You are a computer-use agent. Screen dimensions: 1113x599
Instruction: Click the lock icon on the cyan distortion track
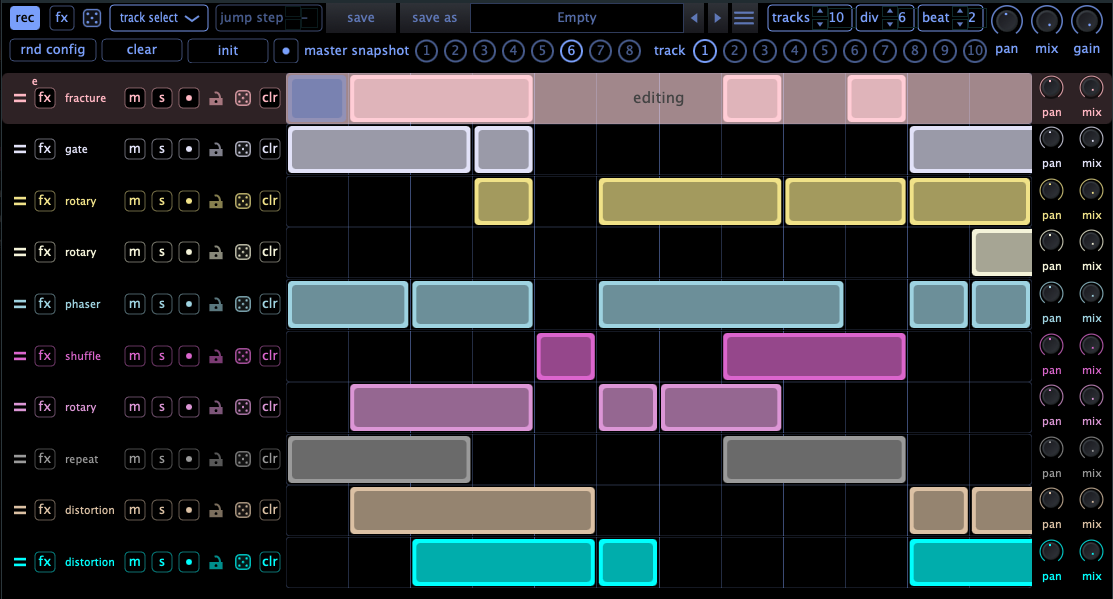tap(215, 562)
